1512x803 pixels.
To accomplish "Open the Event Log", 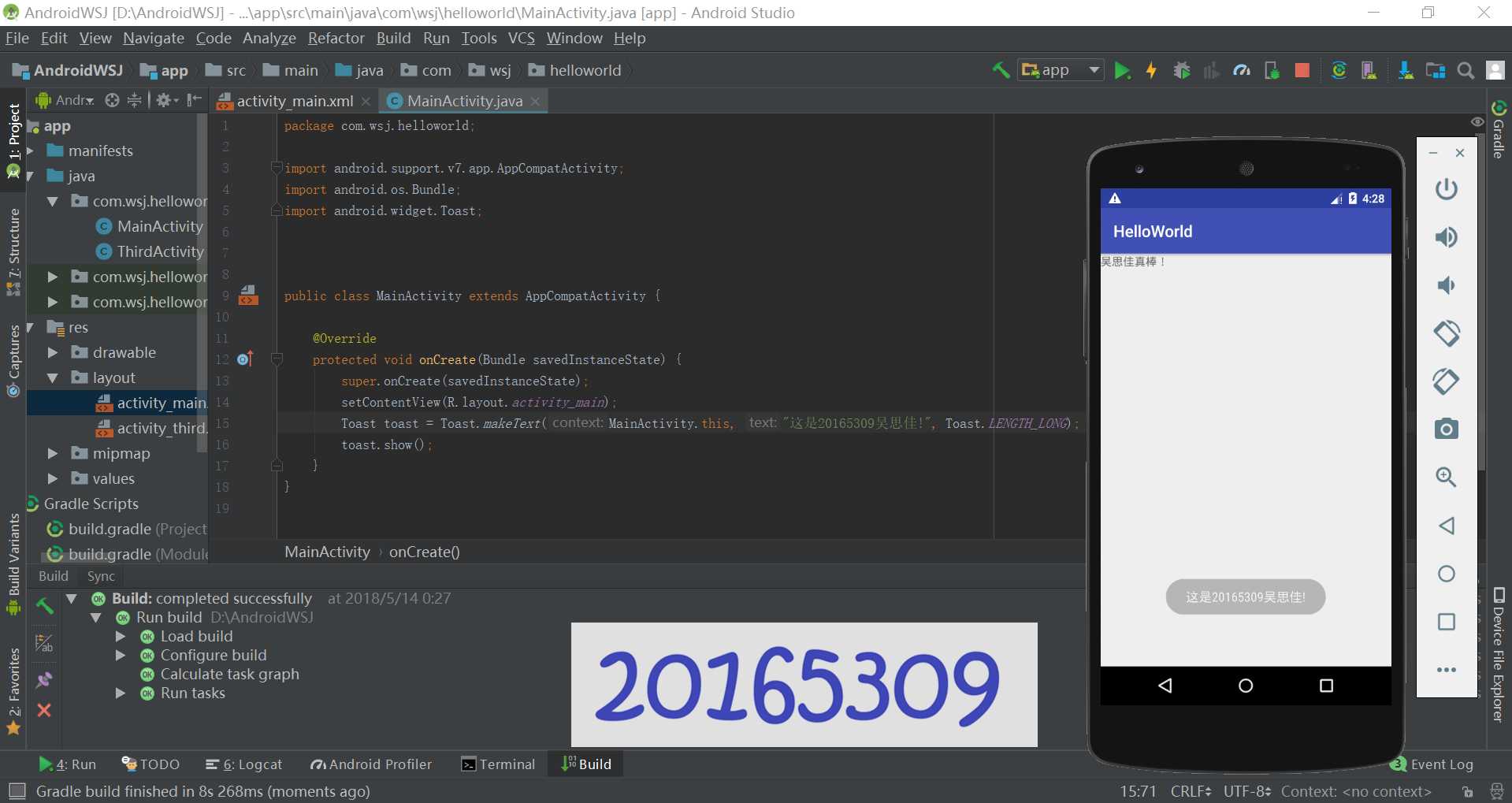I will click(1432, 764).
